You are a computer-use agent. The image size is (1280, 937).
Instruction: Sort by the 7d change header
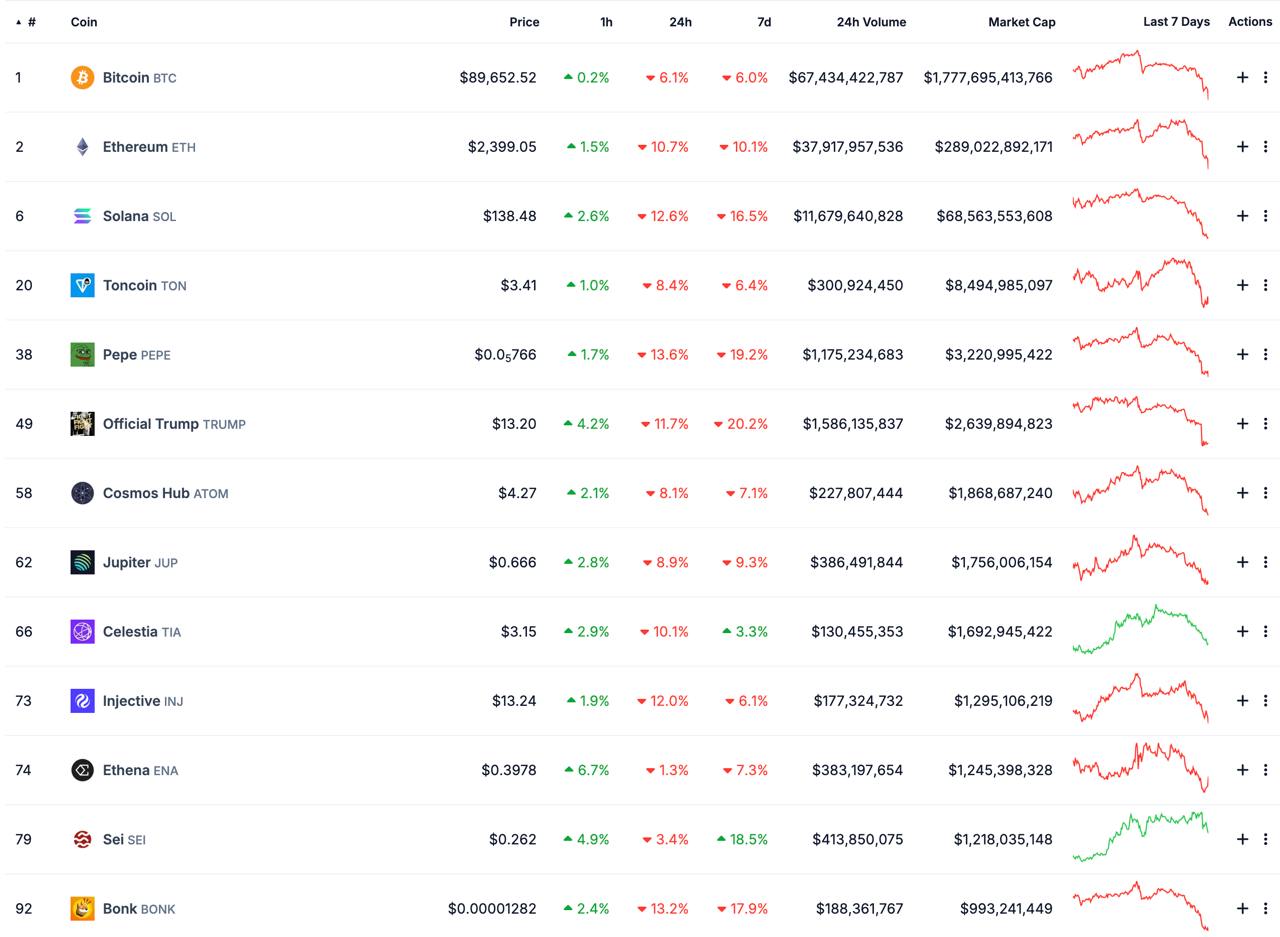click(764, 22)
